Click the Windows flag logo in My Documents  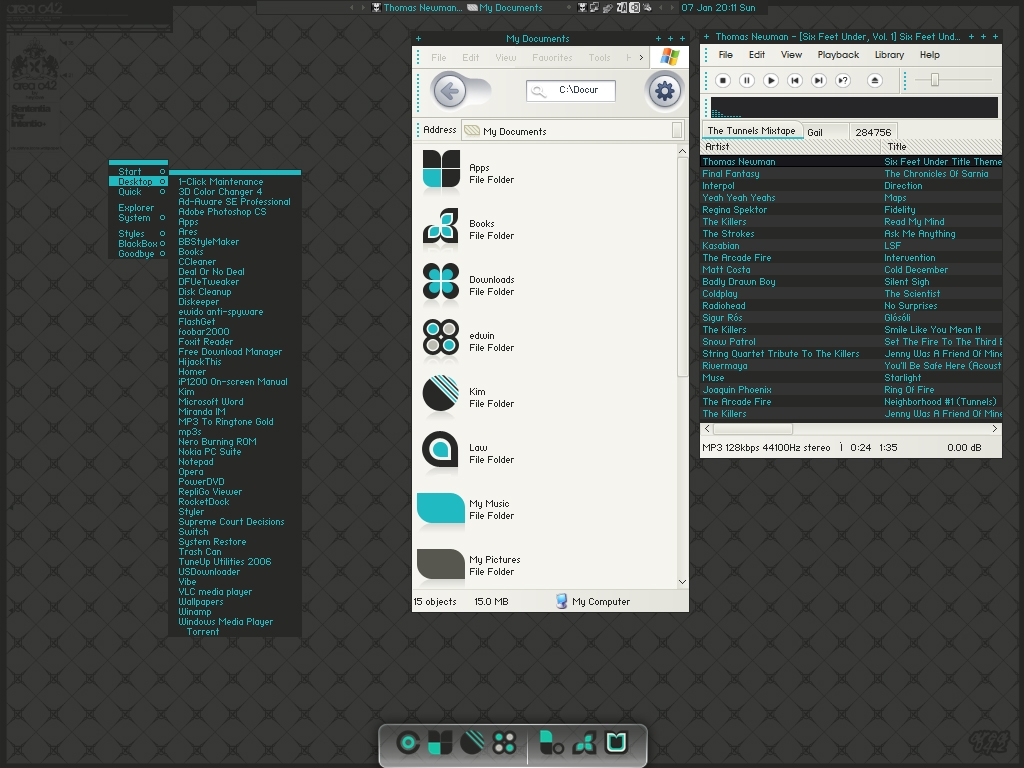coord(669,57)
